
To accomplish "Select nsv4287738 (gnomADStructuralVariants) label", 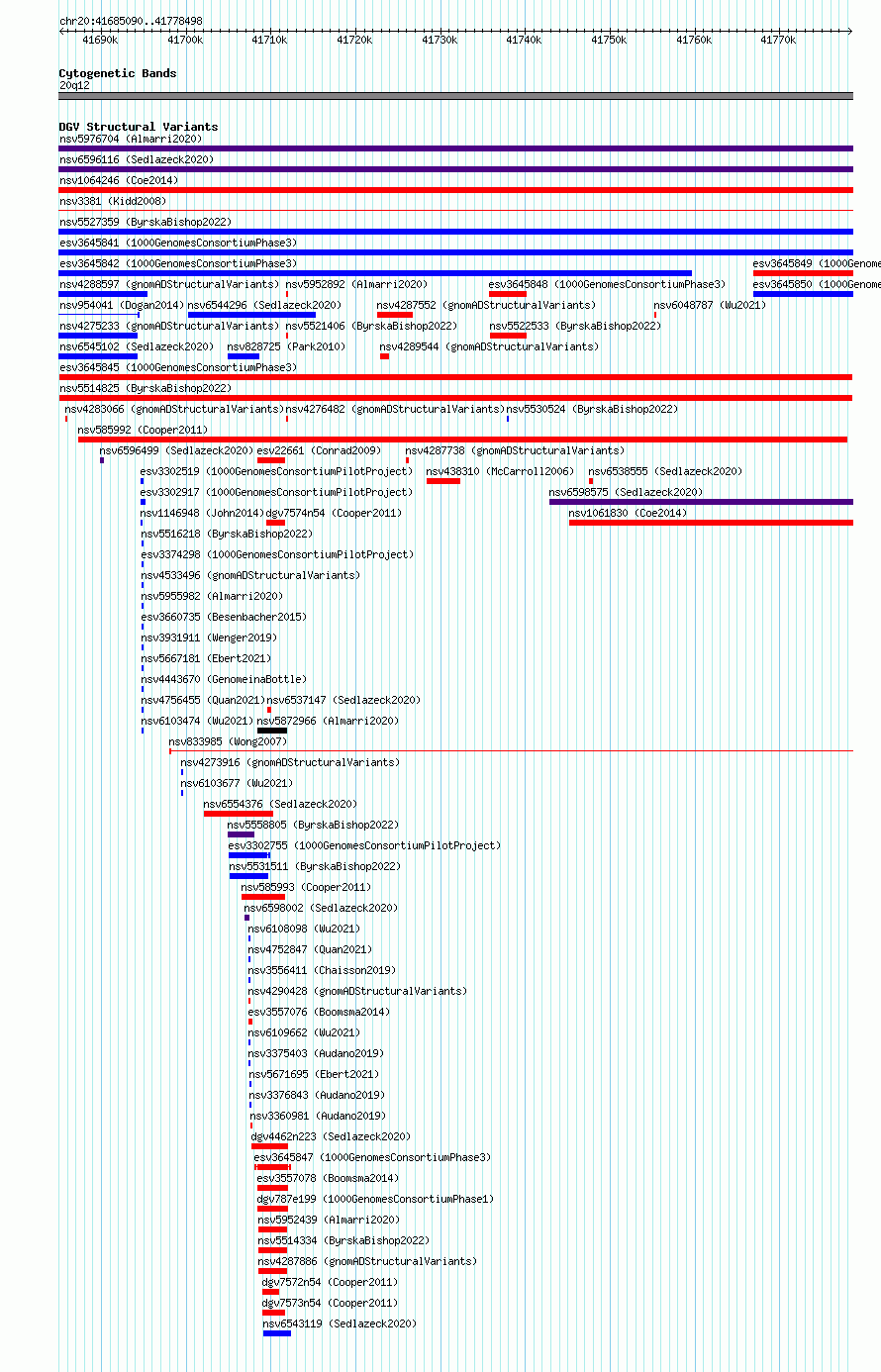I will (x=515, y=450).
